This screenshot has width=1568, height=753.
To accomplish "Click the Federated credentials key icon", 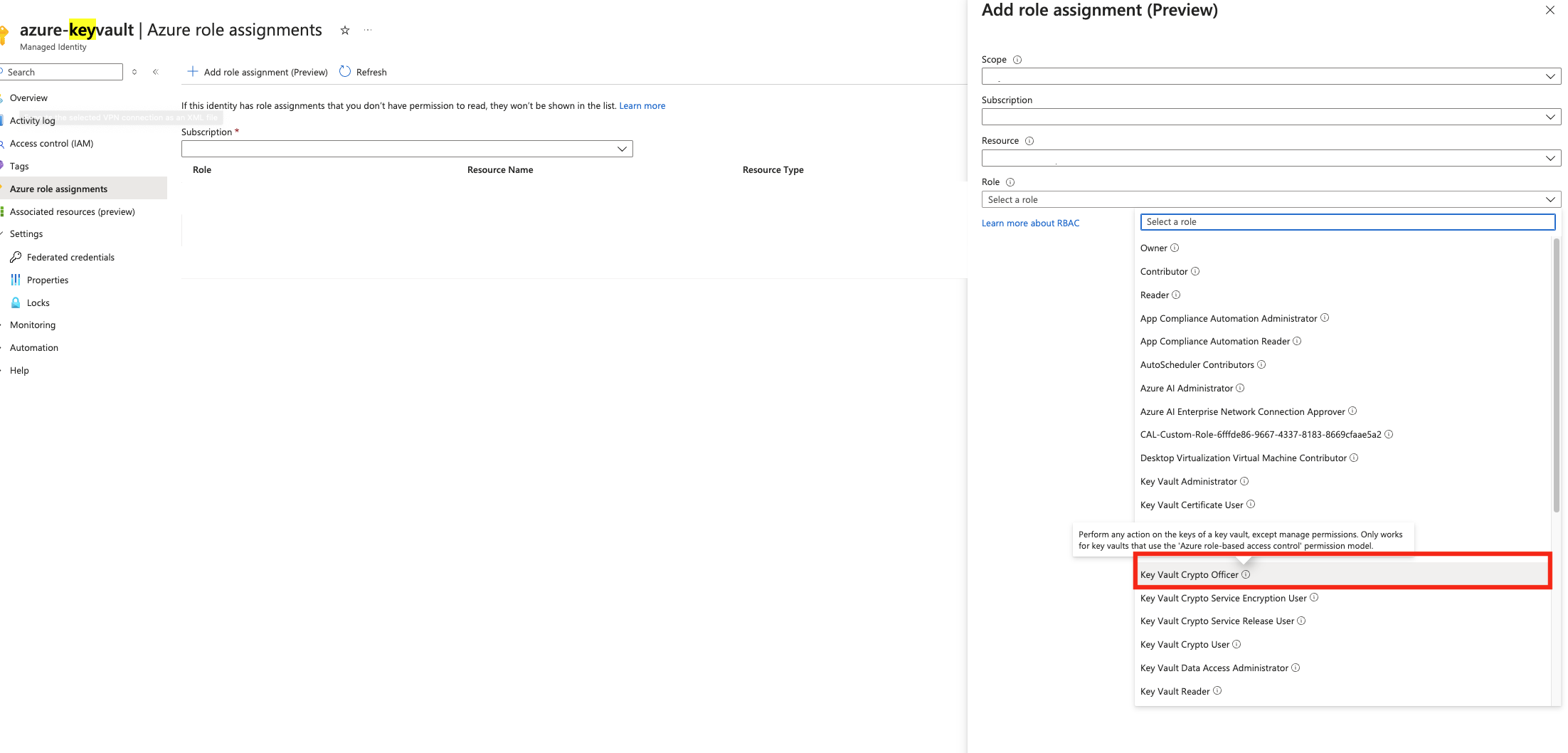I will pyautogui.click(x=16, y=257).
